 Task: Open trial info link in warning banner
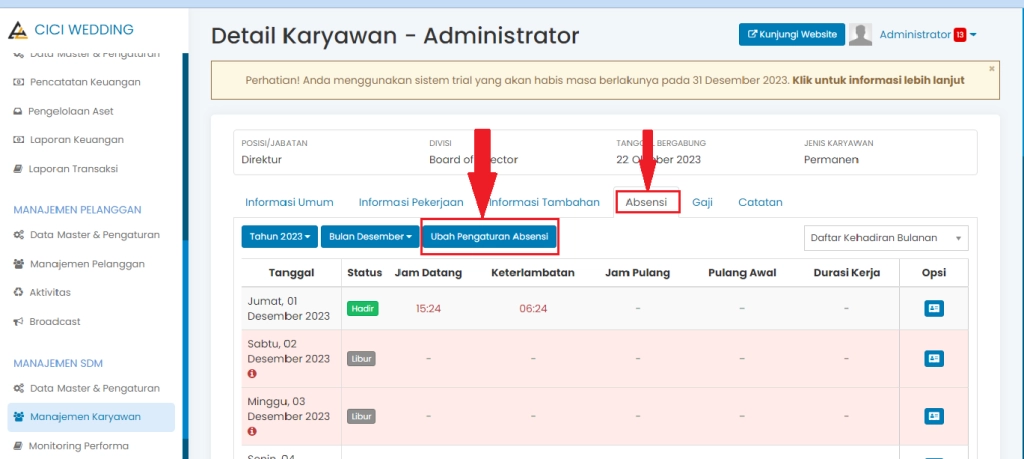point(878,80)
